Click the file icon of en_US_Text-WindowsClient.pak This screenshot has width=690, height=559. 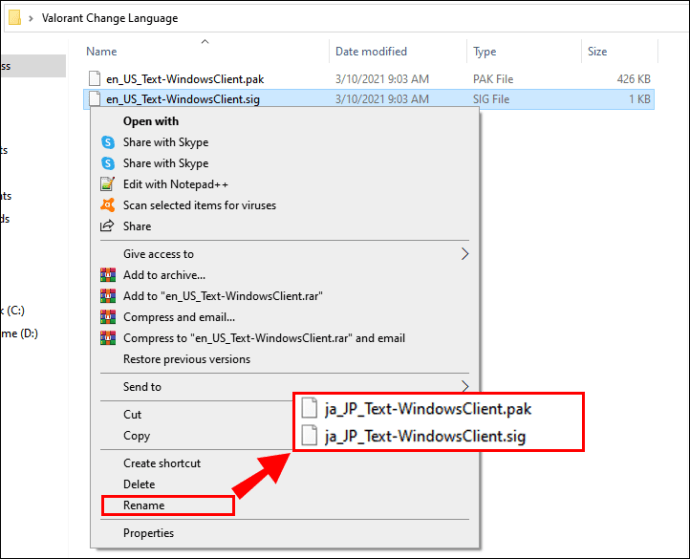tap(94, 78)
